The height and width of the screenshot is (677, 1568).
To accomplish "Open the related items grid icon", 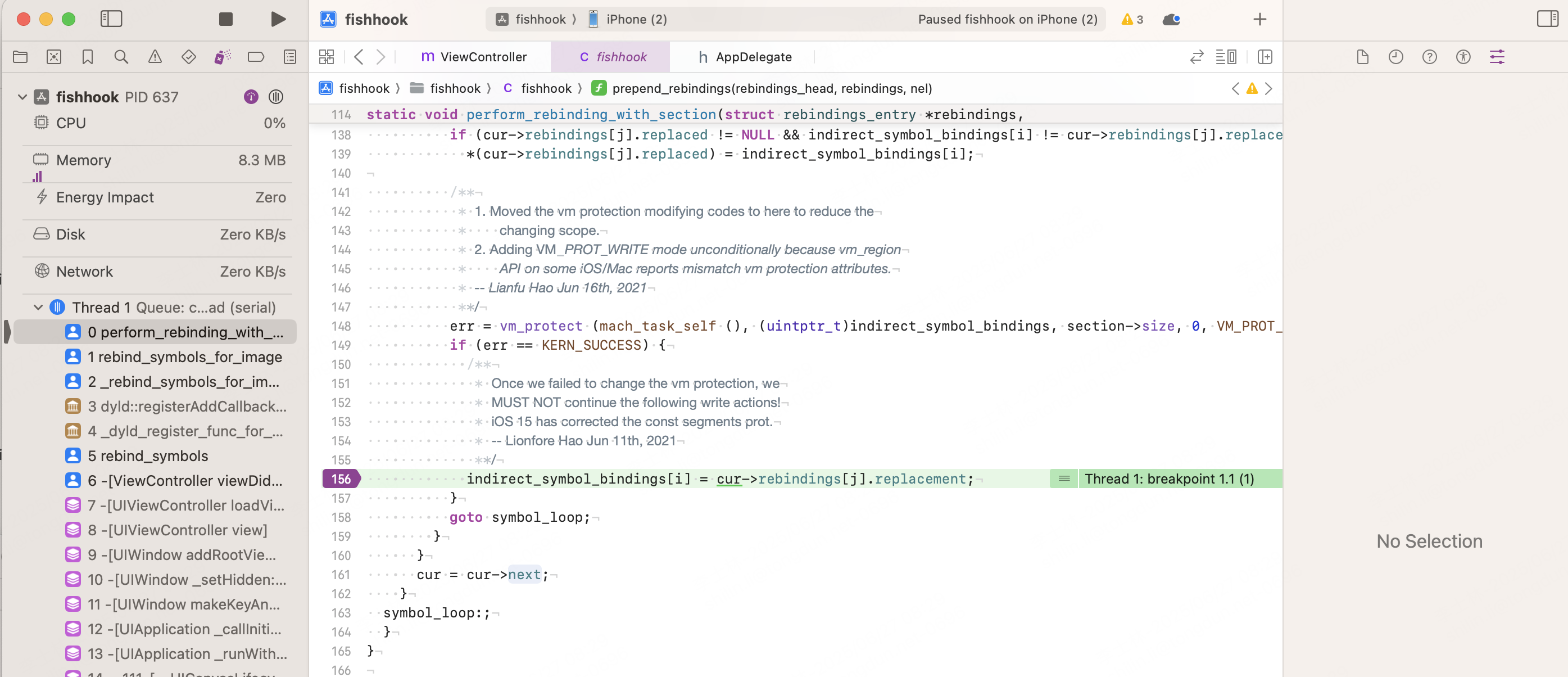I will tap(327, 57).
